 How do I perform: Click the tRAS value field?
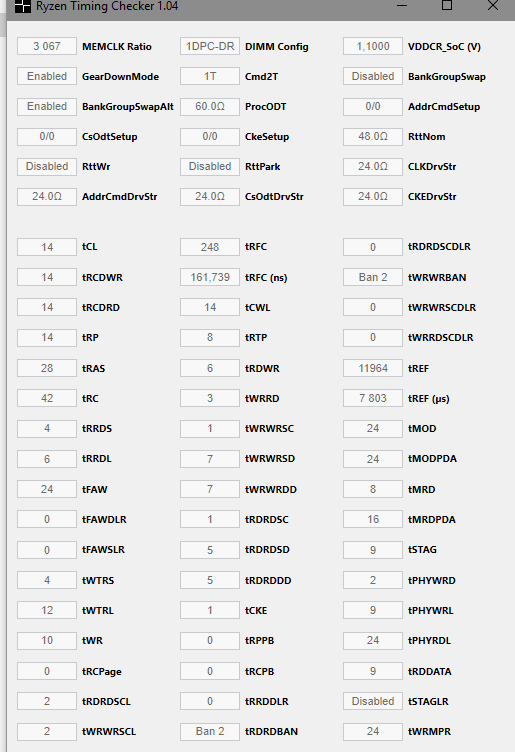[x=47, y=368]
